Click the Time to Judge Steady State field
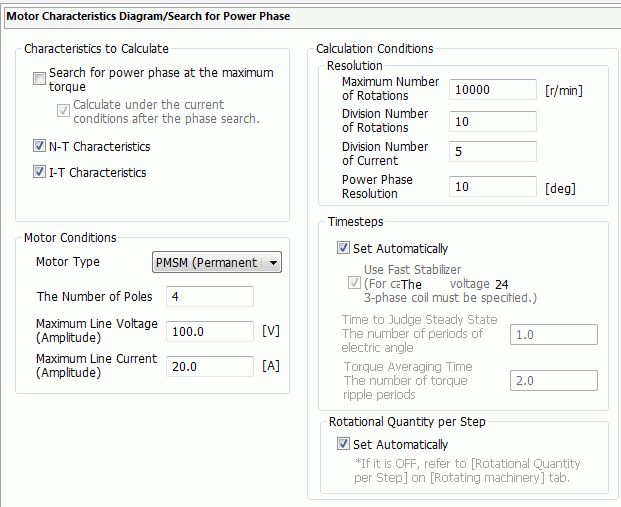Screen dimensions: 621x507 point(553,334)
